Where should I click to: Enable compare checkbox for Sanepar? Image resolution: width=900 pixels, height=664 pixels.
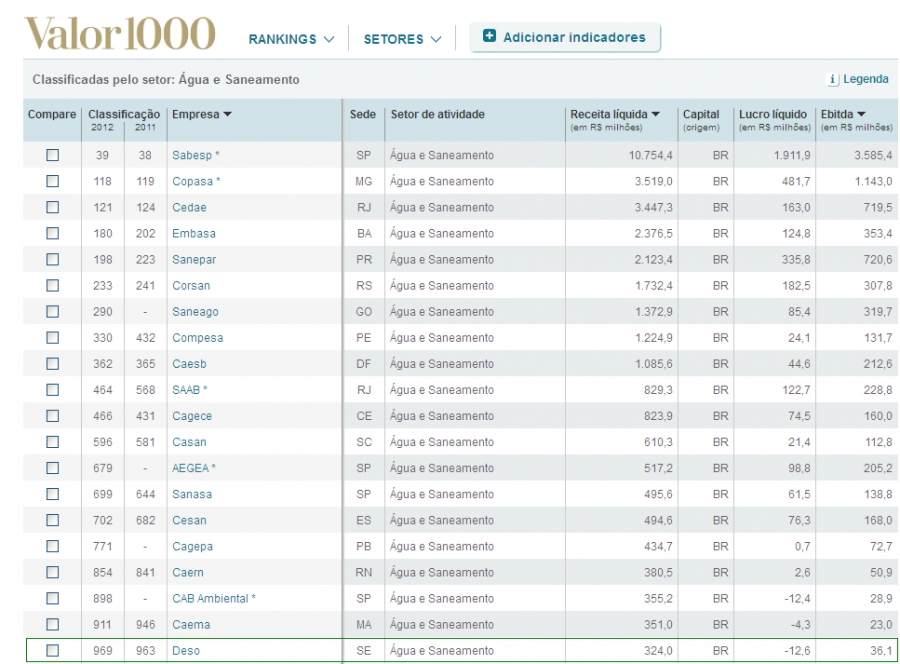tap(52, 259)
